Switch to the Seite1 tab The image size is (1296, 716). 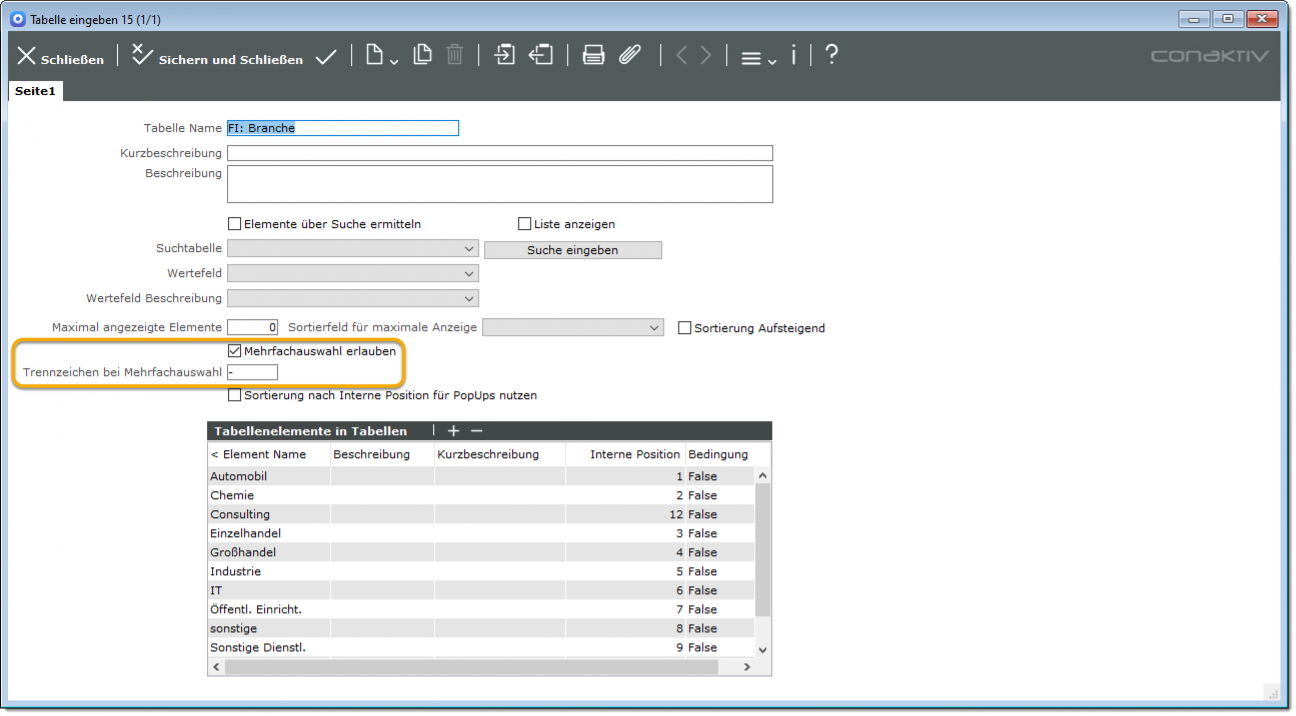click(36, 91)
